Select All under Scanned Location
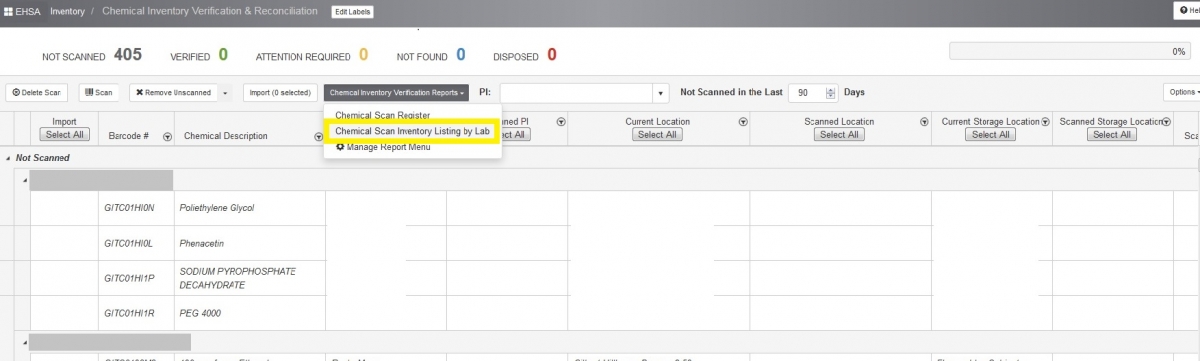 [x=839, y=135]
